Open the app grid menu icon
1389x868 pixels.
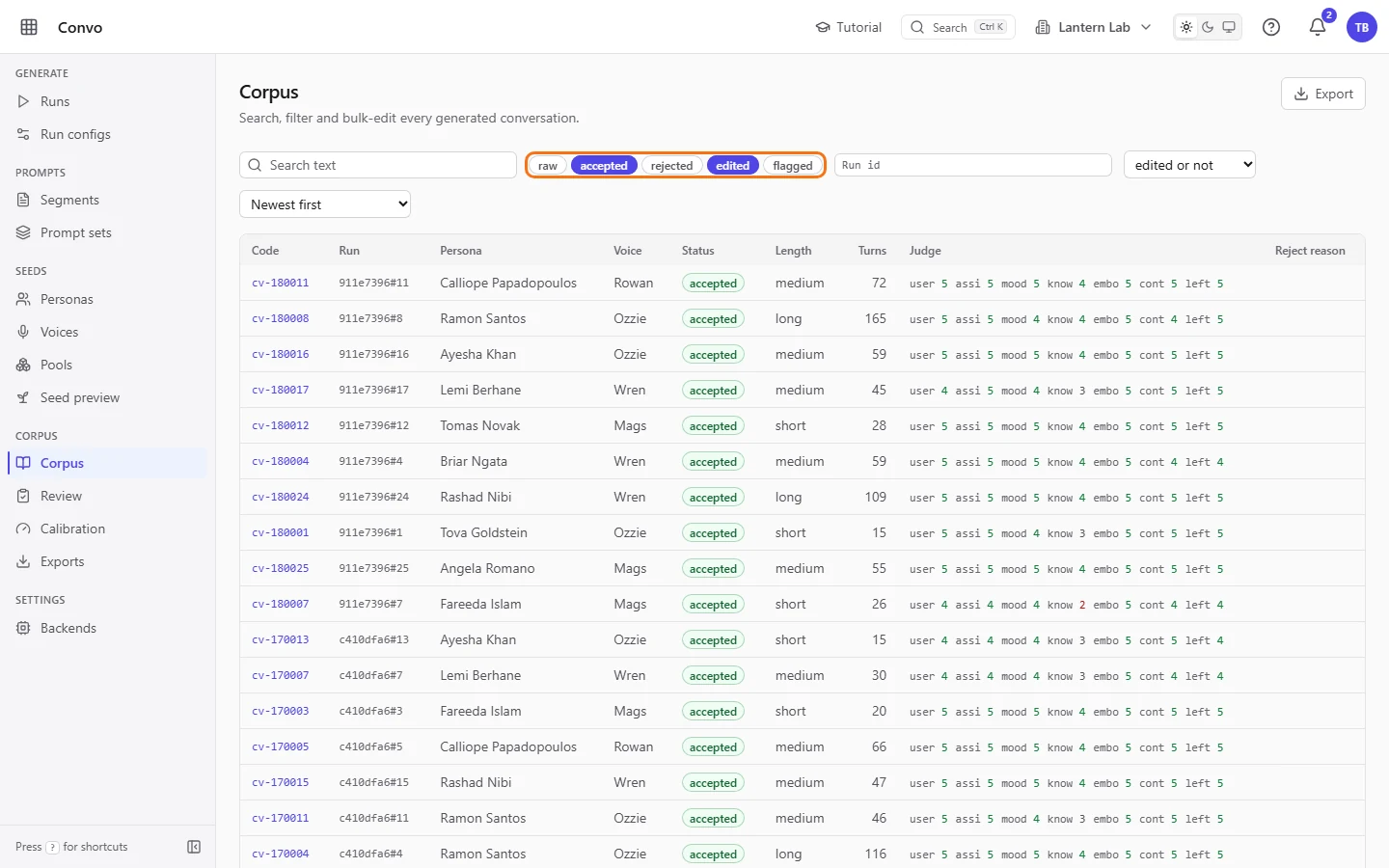[x=29, y=27]
